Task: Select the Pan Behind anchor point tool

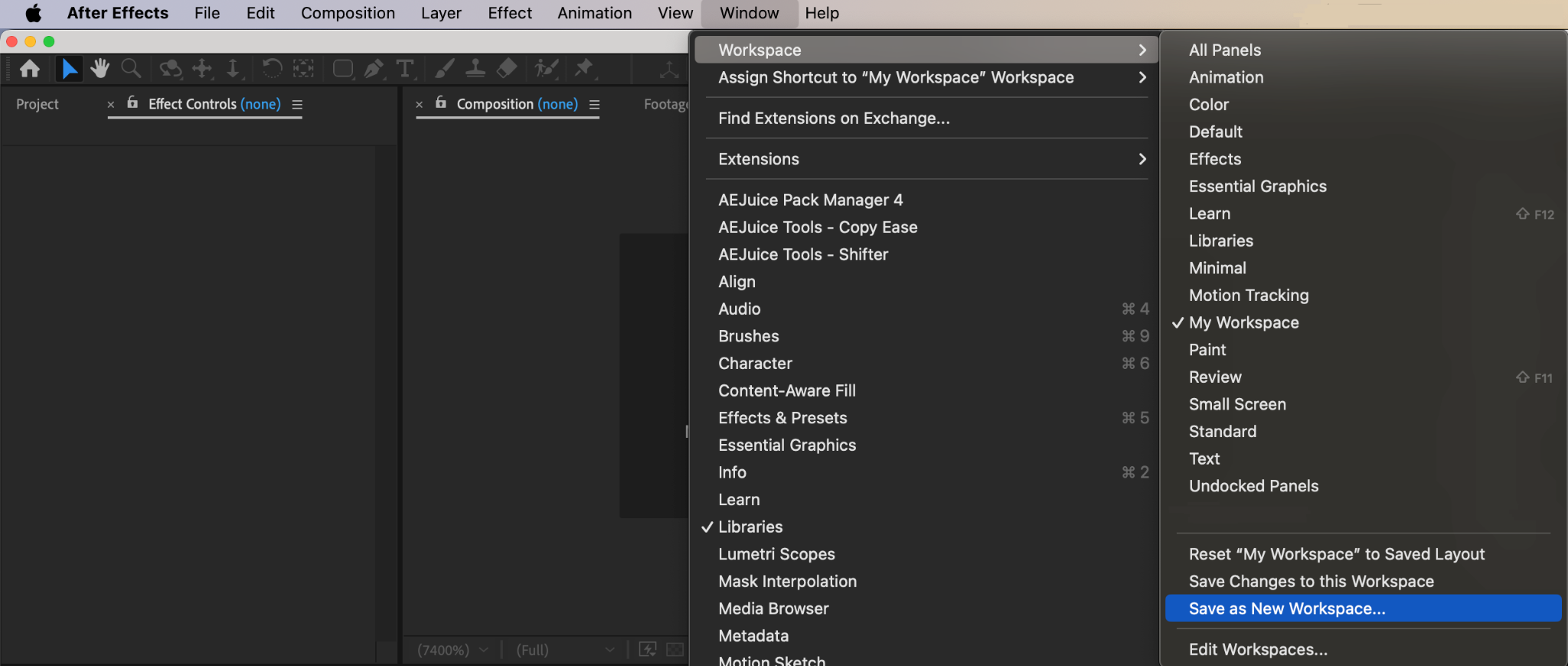Action: pos(303,69)
